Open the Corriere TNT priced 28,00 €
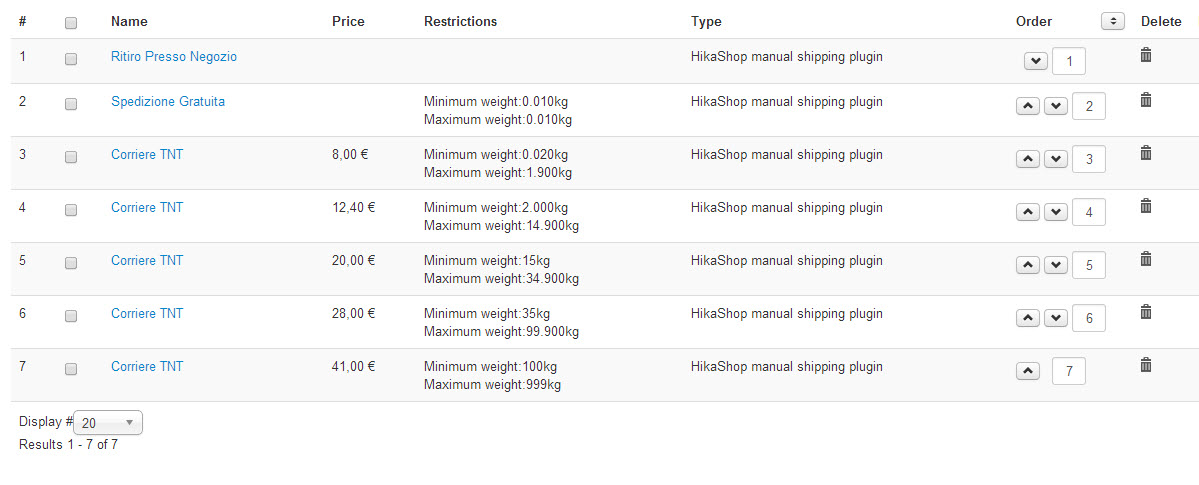This screenshot has width=1199, height=485. (147, 313)
